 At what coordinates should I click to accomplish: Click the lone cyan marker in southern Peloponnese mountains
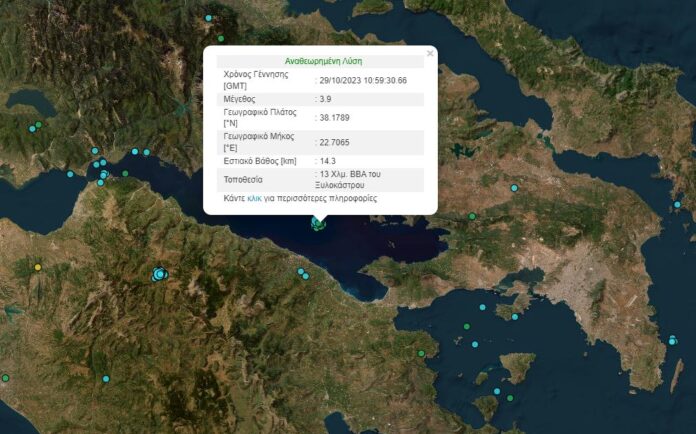coord(106,379)
